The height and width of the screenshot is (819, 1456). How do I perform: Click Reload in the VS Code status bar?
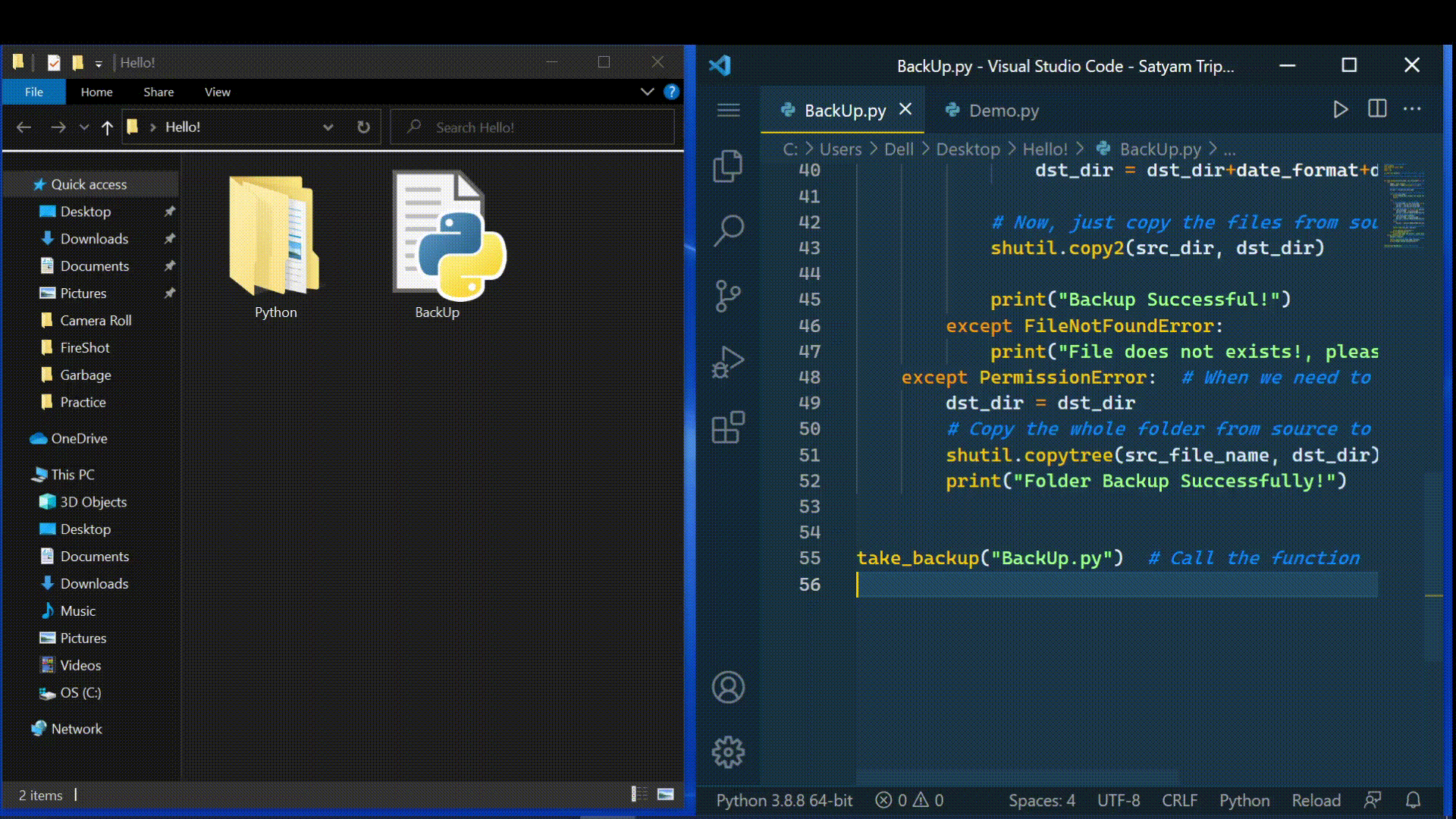point(1316,800)
